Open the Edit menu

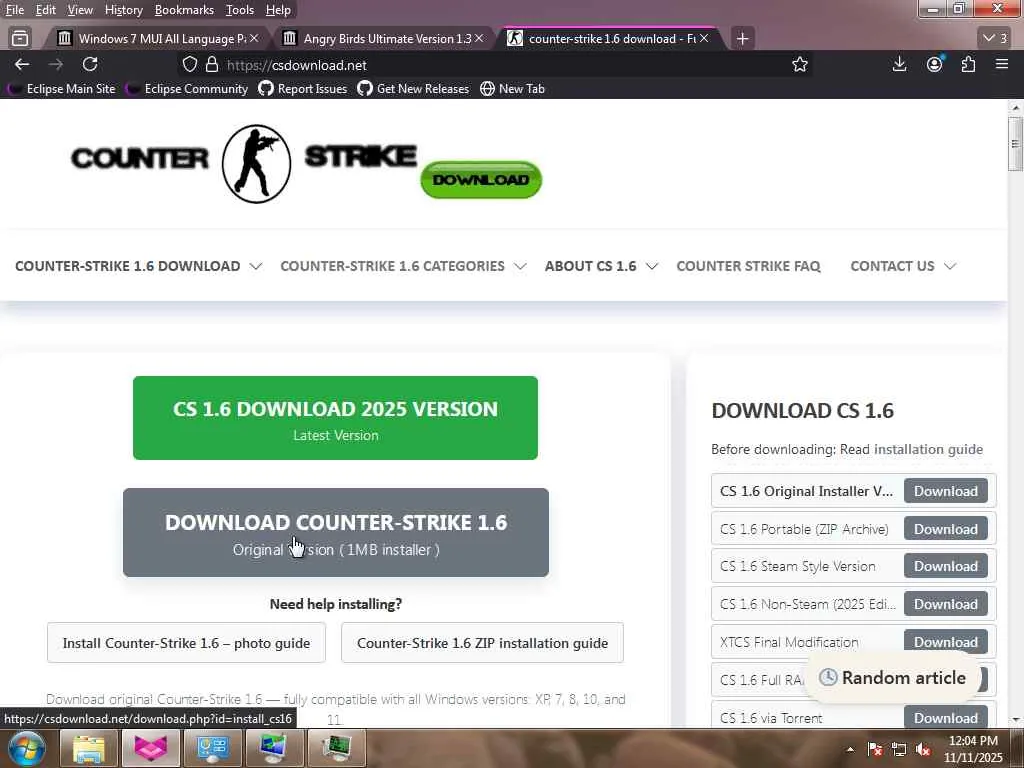(45, 10)
